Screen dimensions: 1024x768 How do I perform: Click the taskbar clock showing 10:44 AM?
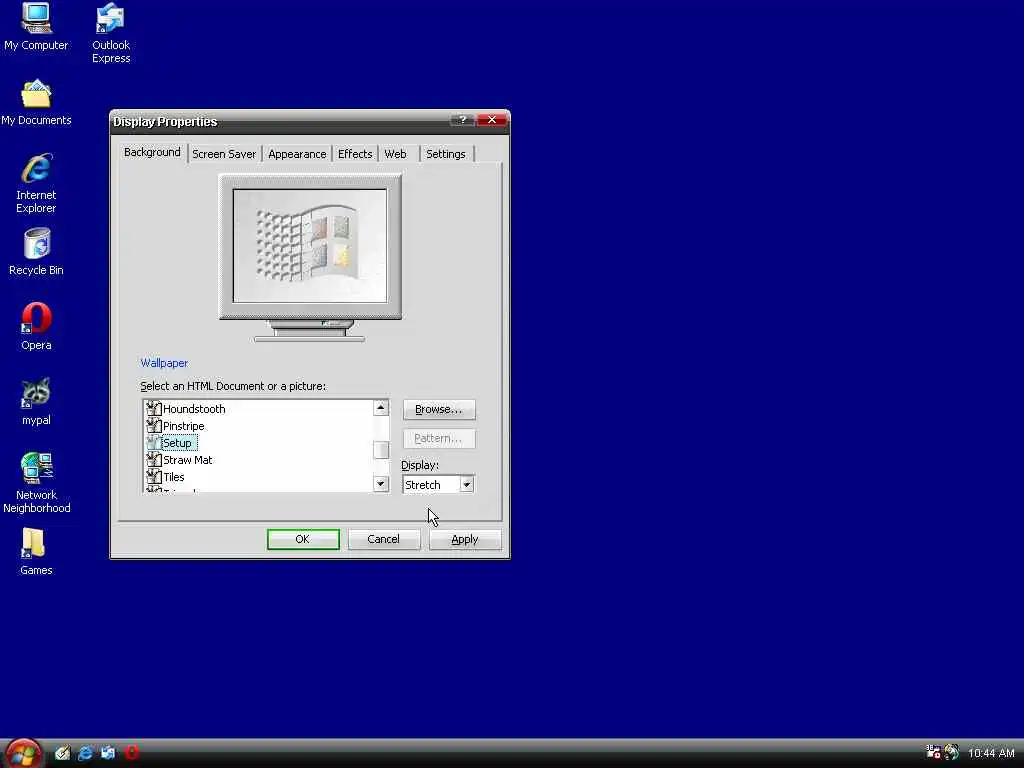(991, 753)
